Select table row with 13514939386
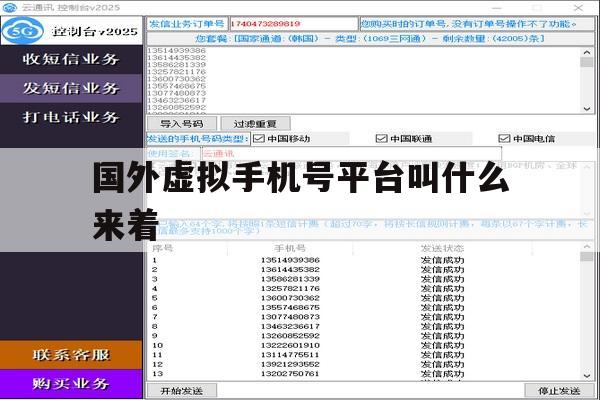 [x=364, y=260]
